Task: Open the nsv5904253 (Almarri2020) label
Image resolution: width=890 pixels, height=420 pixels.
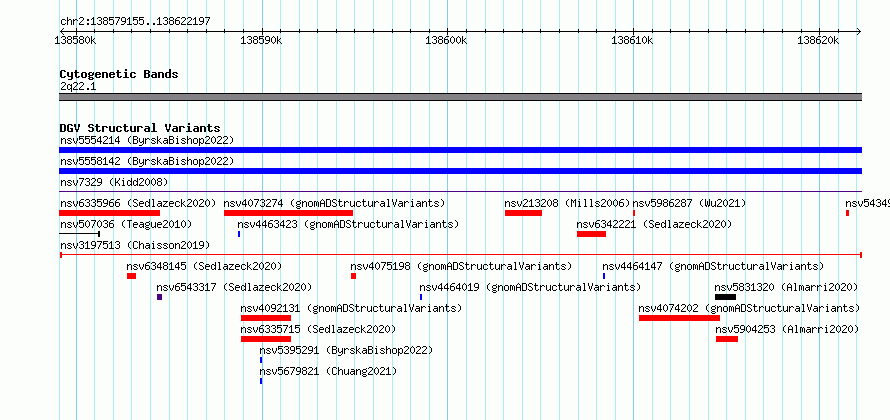Action: tap(787, 329)
